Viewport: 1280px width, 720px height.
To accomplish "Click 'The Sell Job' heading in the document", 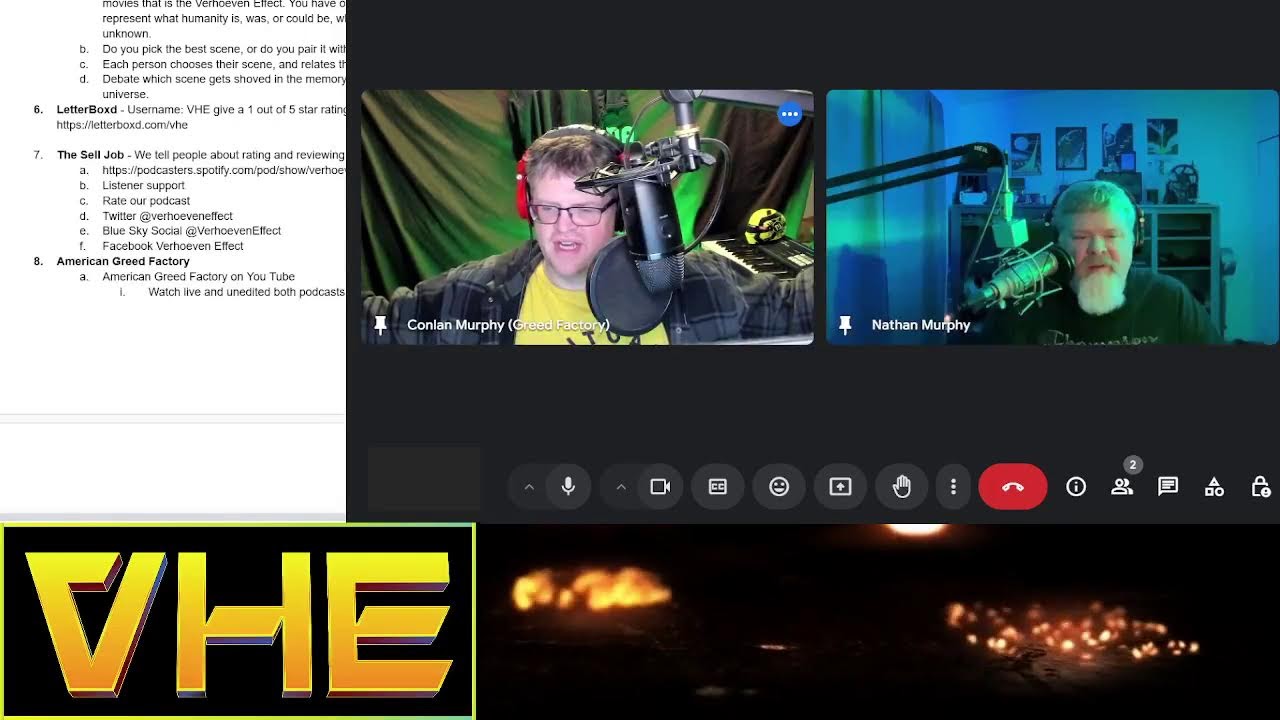I will pyautogui.click(x=90, y=155).
